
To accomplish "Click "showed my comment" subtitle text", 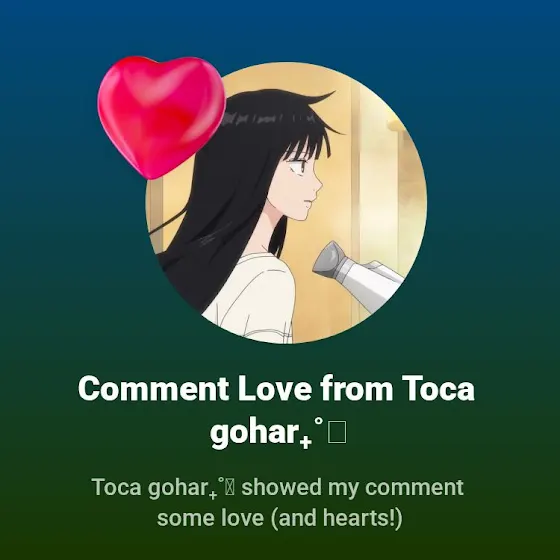I will coord(352,488).
